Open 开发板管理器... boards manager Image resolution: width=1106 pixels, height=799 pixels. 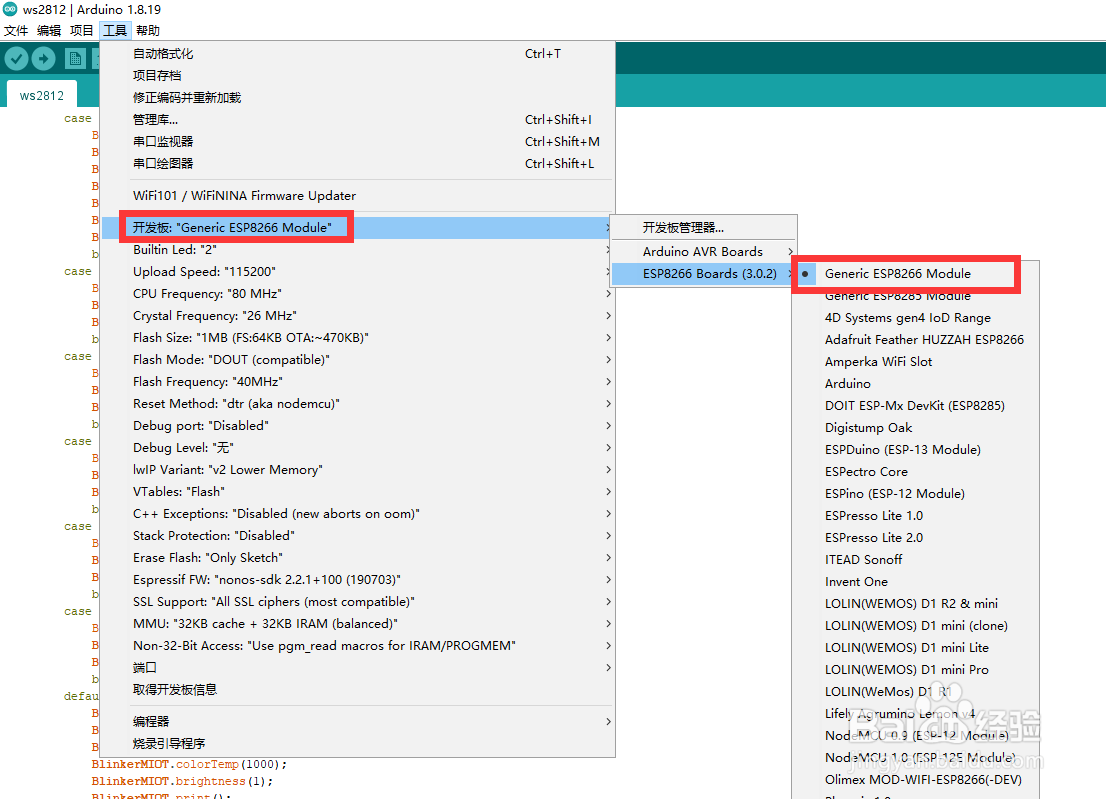(703, 228)
